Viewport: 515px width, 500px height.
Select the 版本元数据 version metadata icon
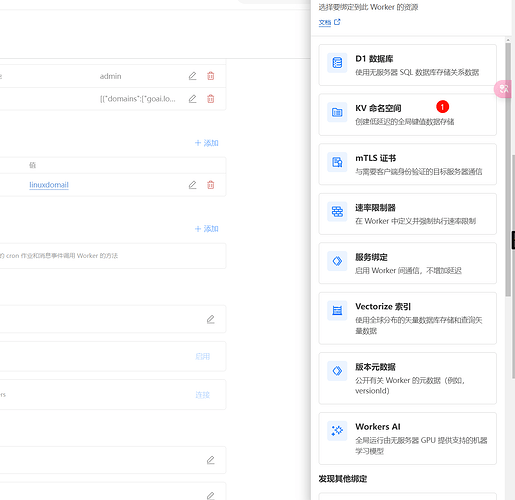click(x=337, y=371)
